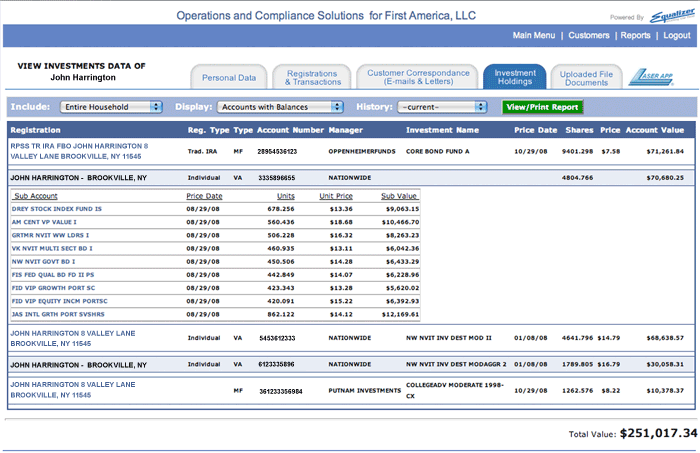The height and width of the screenshot is (453, 700).
Task: Switch to the Personal Data tab
Action: pos(229,78)
